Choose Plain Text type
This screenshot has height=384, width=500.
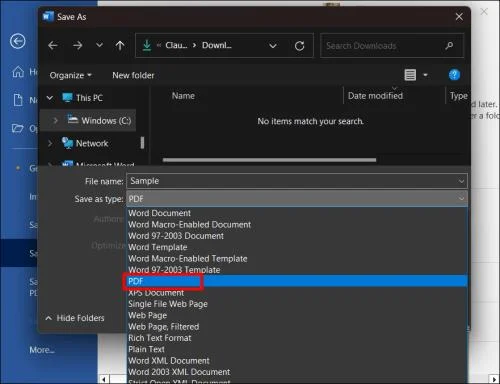pos(146,349)
